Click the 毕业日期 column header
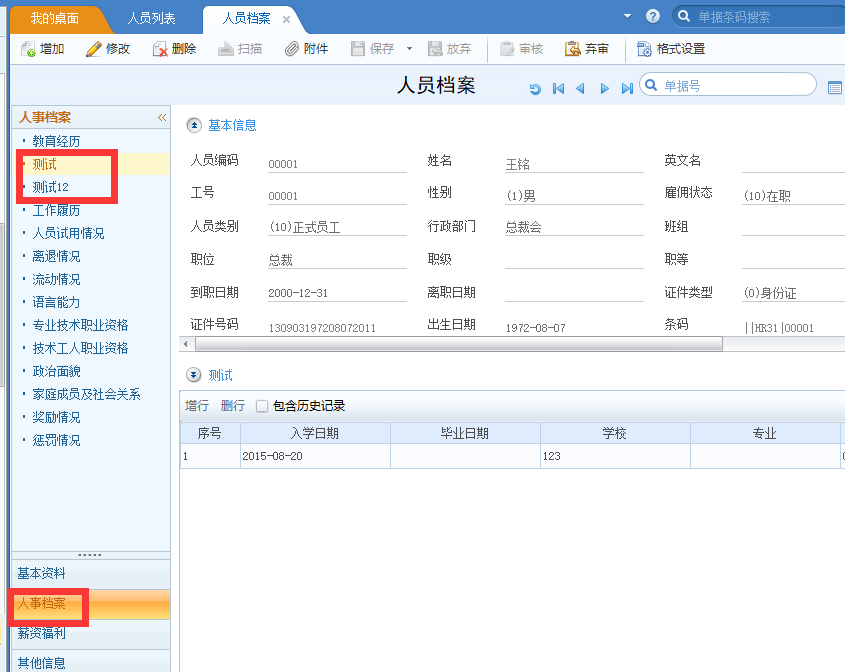 point(465,433)
